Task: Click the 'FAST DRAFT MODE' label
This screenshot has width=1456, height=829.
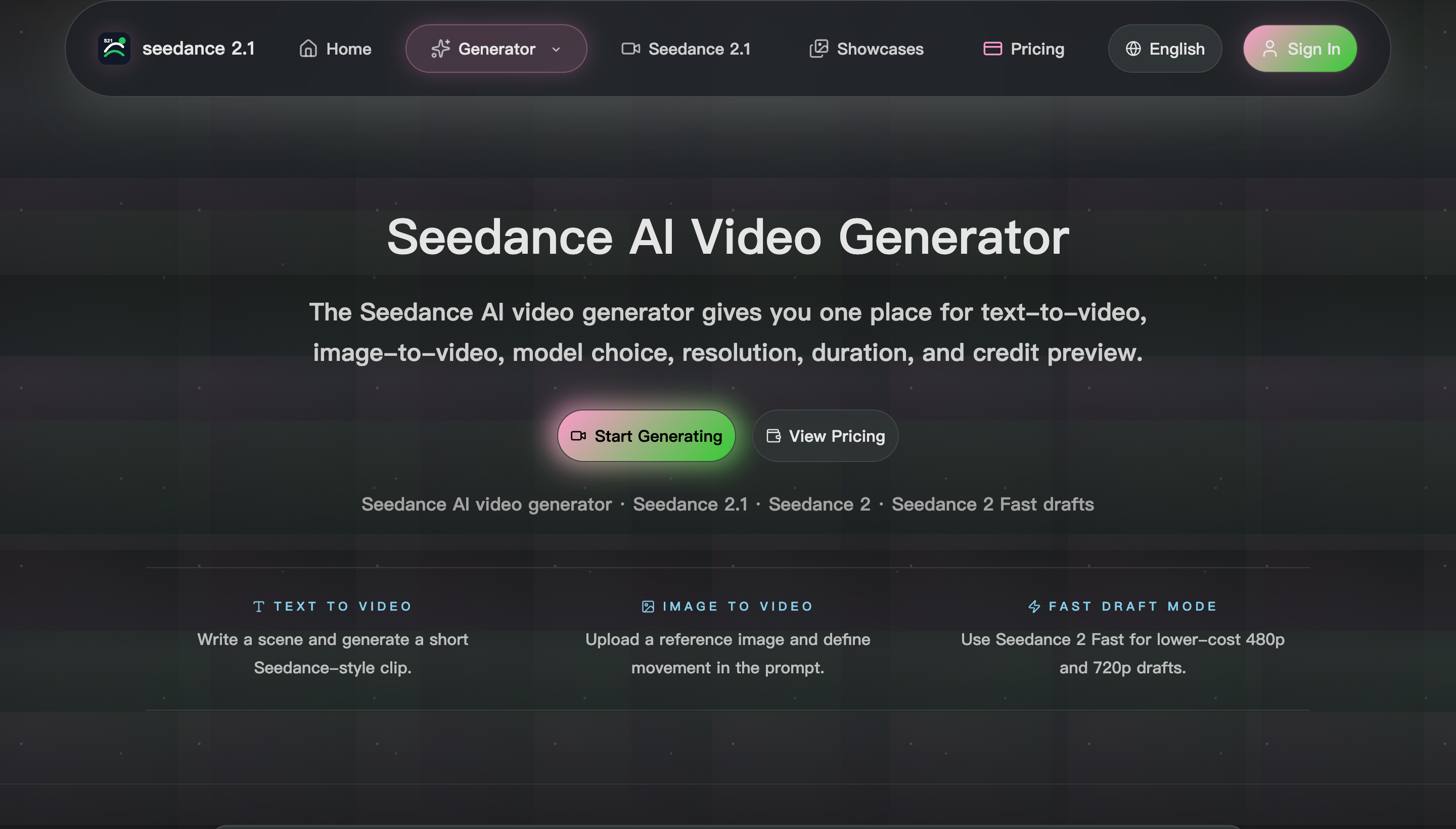Action: click(1132, 607)
